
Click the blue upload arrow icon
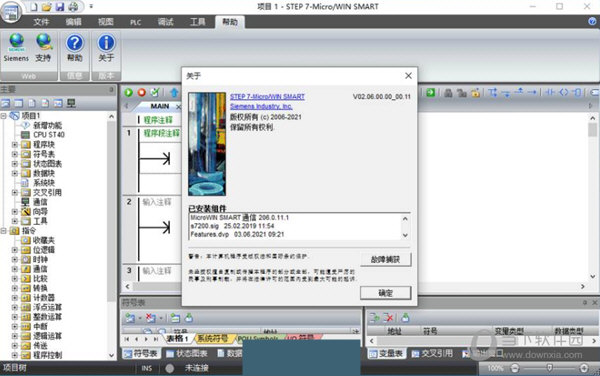[x=174, y=92]
